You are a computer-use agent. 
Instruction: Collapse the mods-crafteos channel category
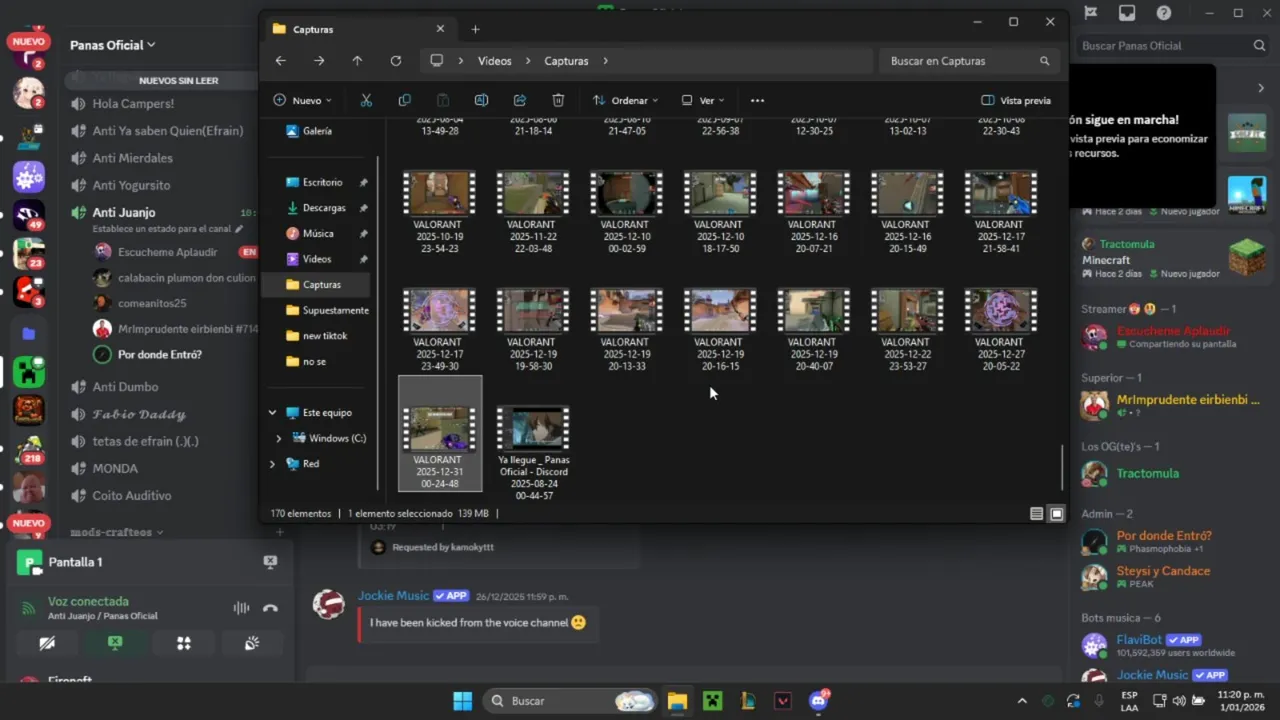(116, 532)
